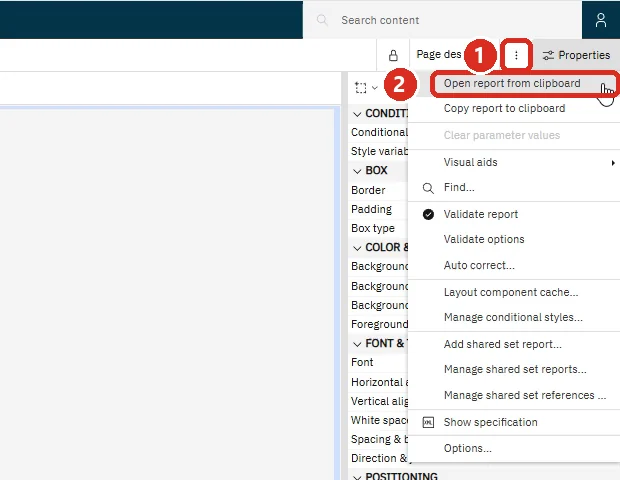Click the select ancestor dashed-box icon
The image size is (620, 480).
coord(360,87)
